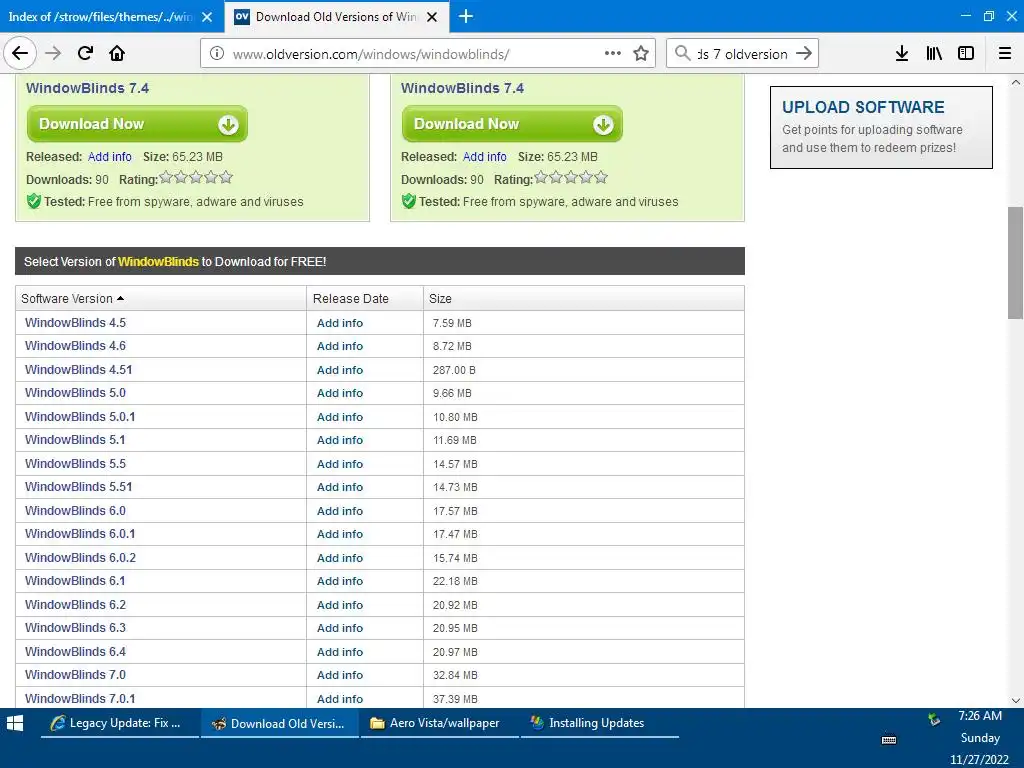Click the left Download Now button
Viewport: 1024px width, 768px height.
point(137,123)
